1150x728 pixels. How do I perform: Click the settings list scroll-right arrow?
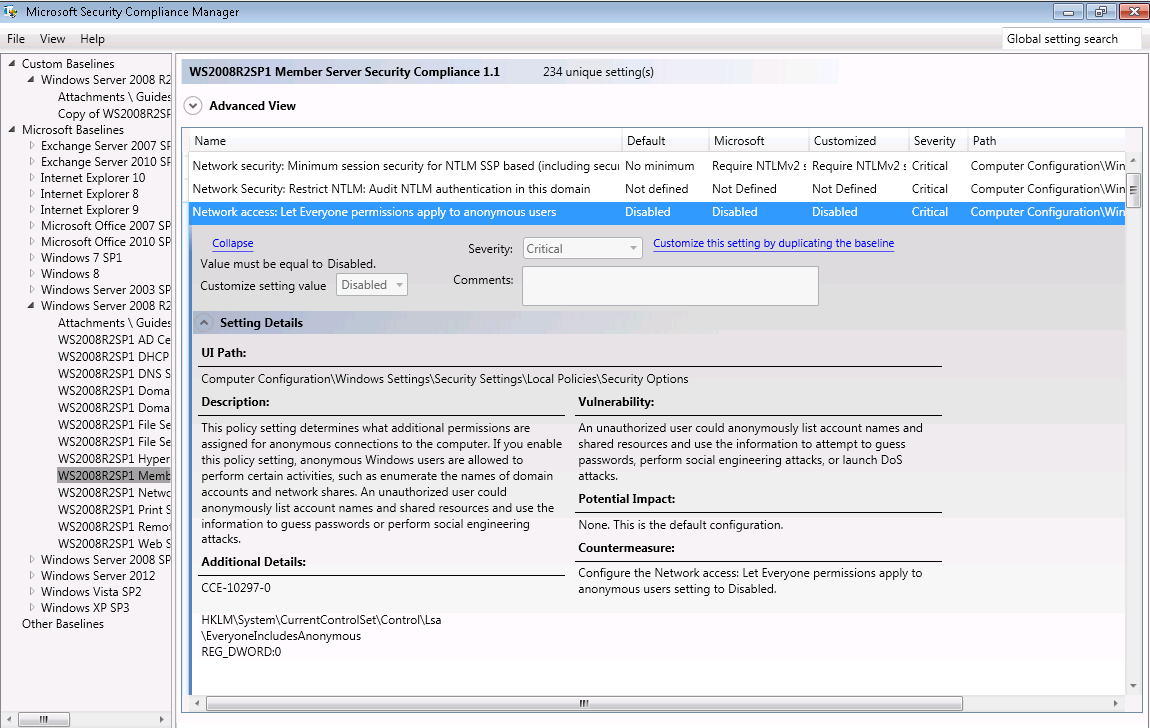tap(1116, 703)
